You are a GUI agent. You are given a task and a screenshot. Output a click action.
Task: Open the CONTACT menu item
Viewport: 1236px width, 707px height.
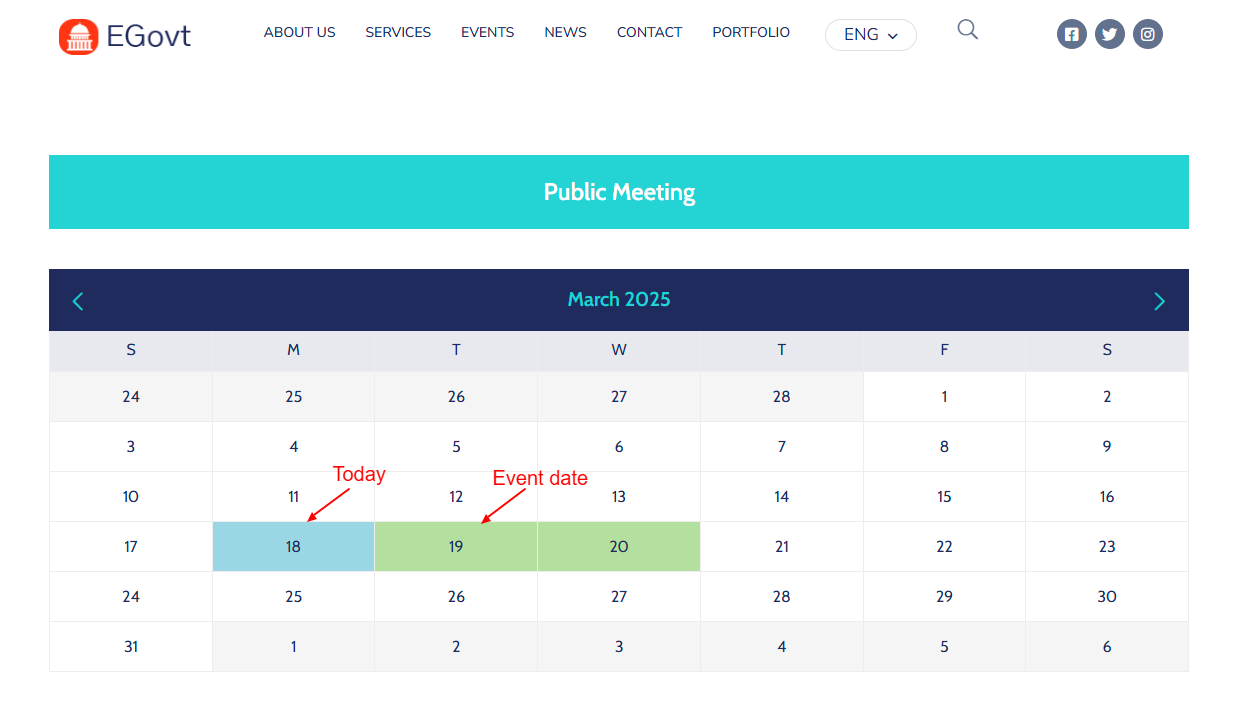pyautogui.click(x=649, y=32)
